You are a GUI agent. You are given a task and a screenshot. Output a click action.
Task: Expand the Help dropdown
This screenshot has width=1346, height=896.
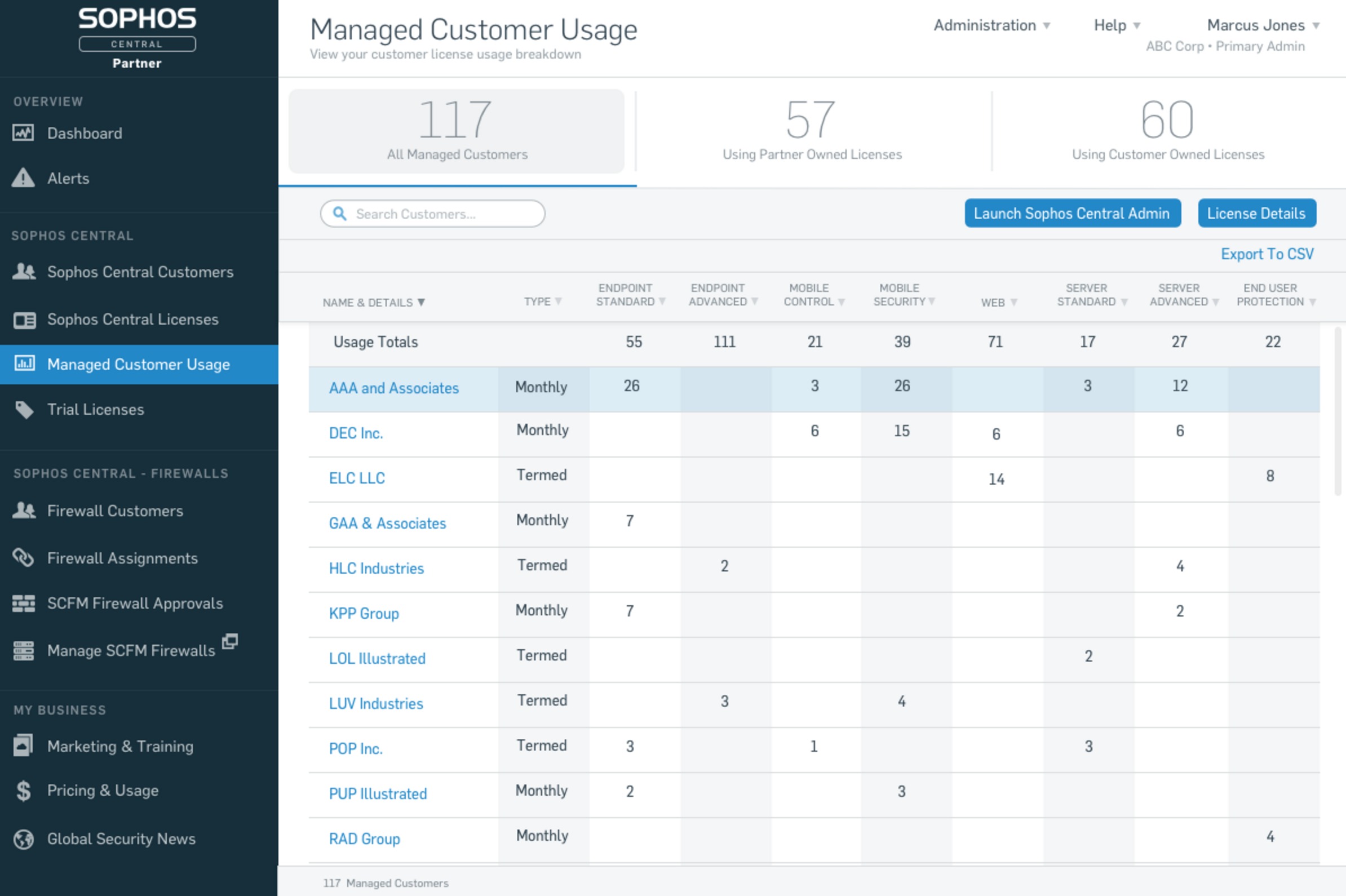1115,25
